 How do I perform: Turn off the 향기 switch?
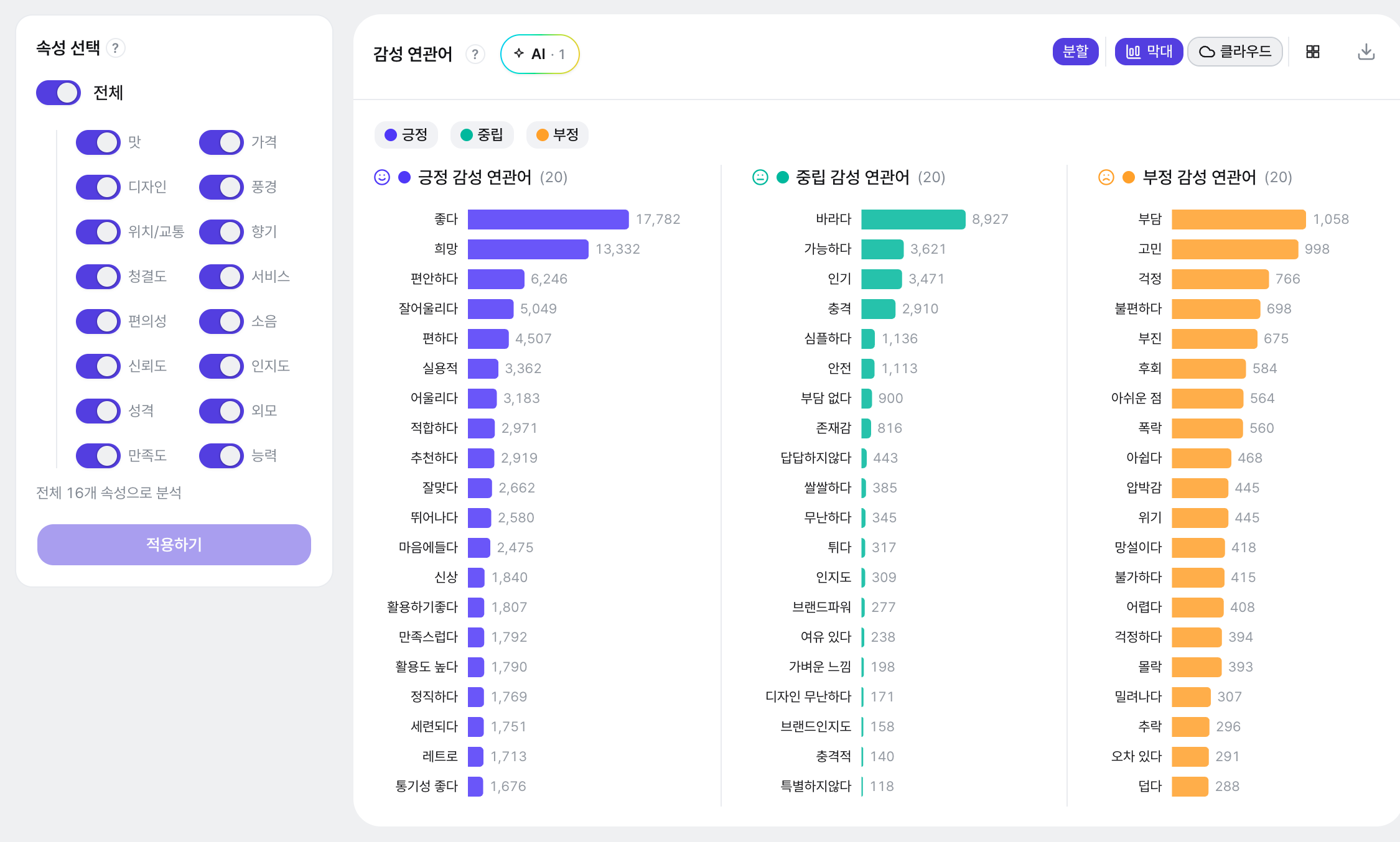click(x=222, y=232)
